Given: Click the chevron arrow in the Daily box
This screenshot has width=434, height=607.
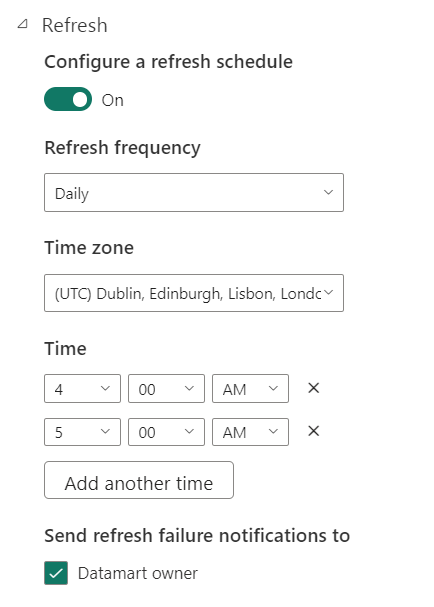Looking at the screenshot, I should (x=328, y=192).
